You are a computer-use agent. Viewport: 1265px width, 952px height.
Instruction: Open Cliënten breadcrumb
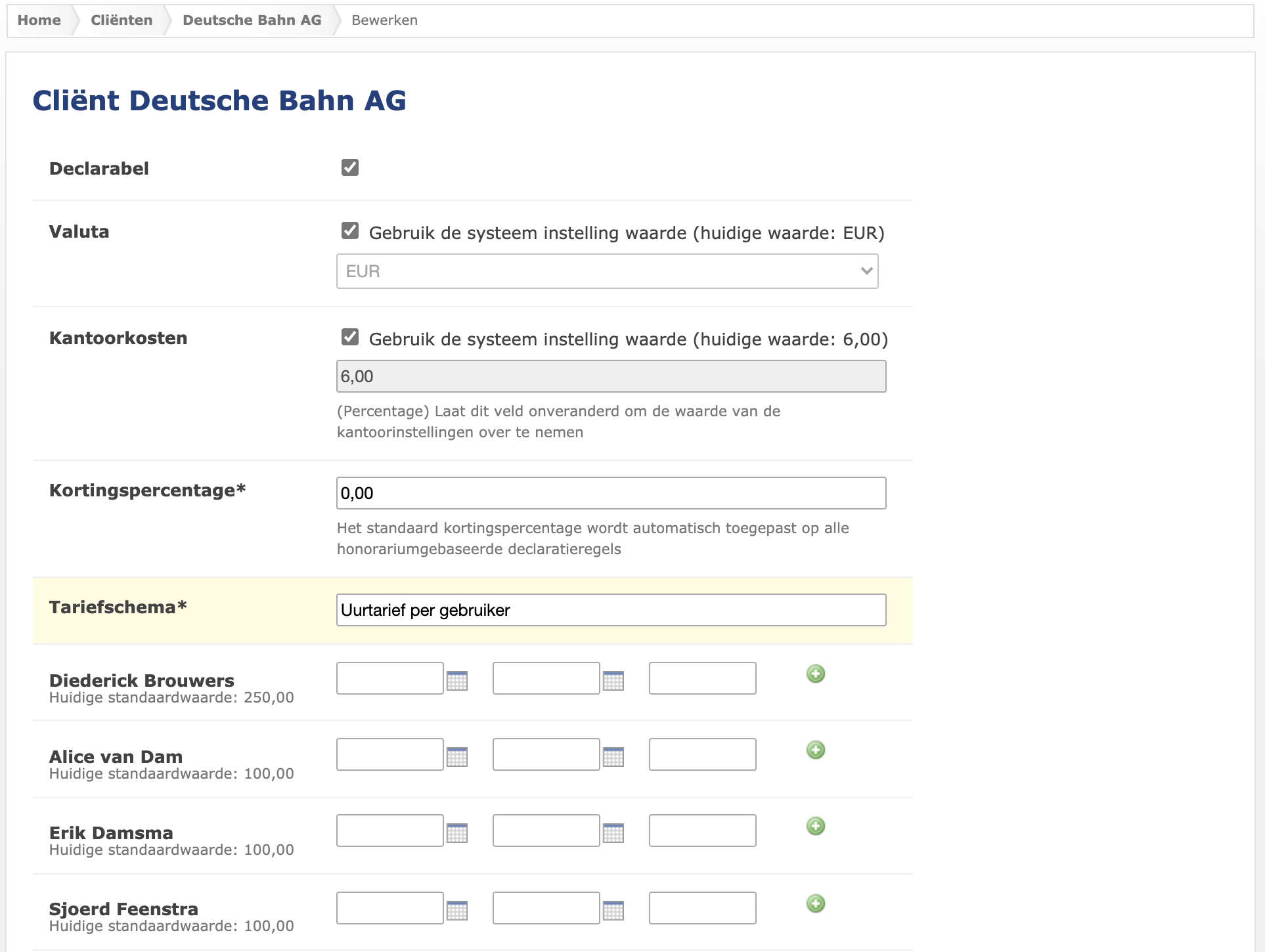coord(122,20)
